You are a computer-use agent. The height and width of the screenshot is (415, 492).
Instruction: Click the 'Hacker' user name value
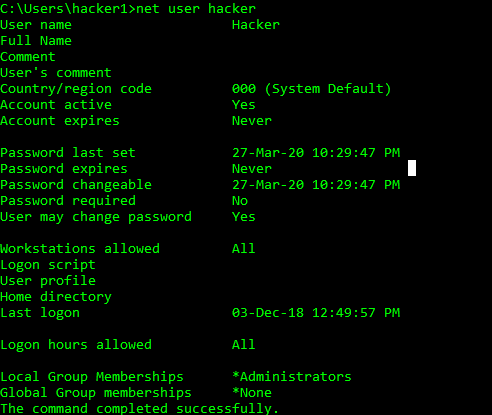pyautogui.click(x=256, y=25)
